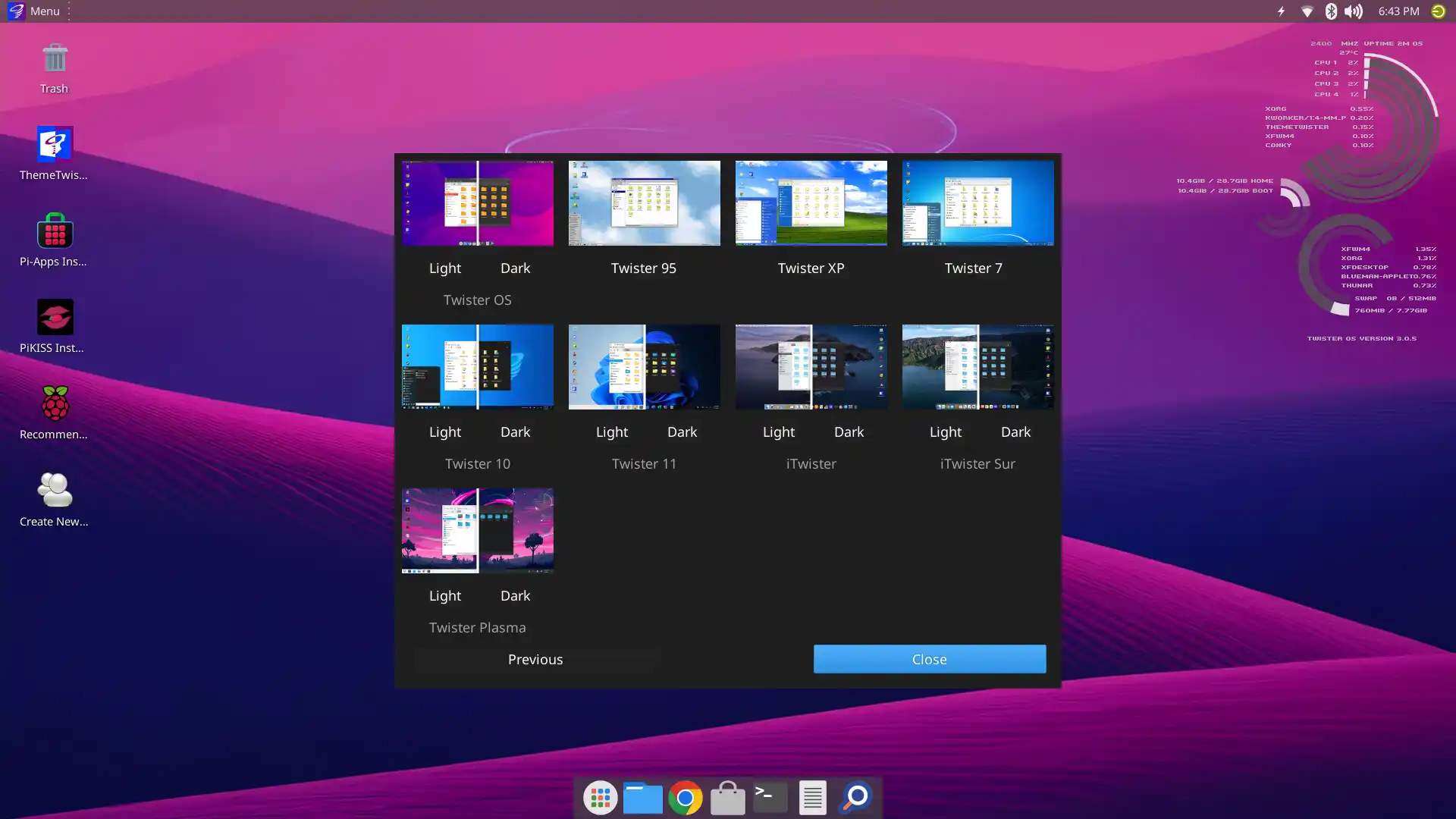Click the Bluetooth icon in the system tray
Viewport: 1456px width, 819px height.
(x=1331, y=11)
